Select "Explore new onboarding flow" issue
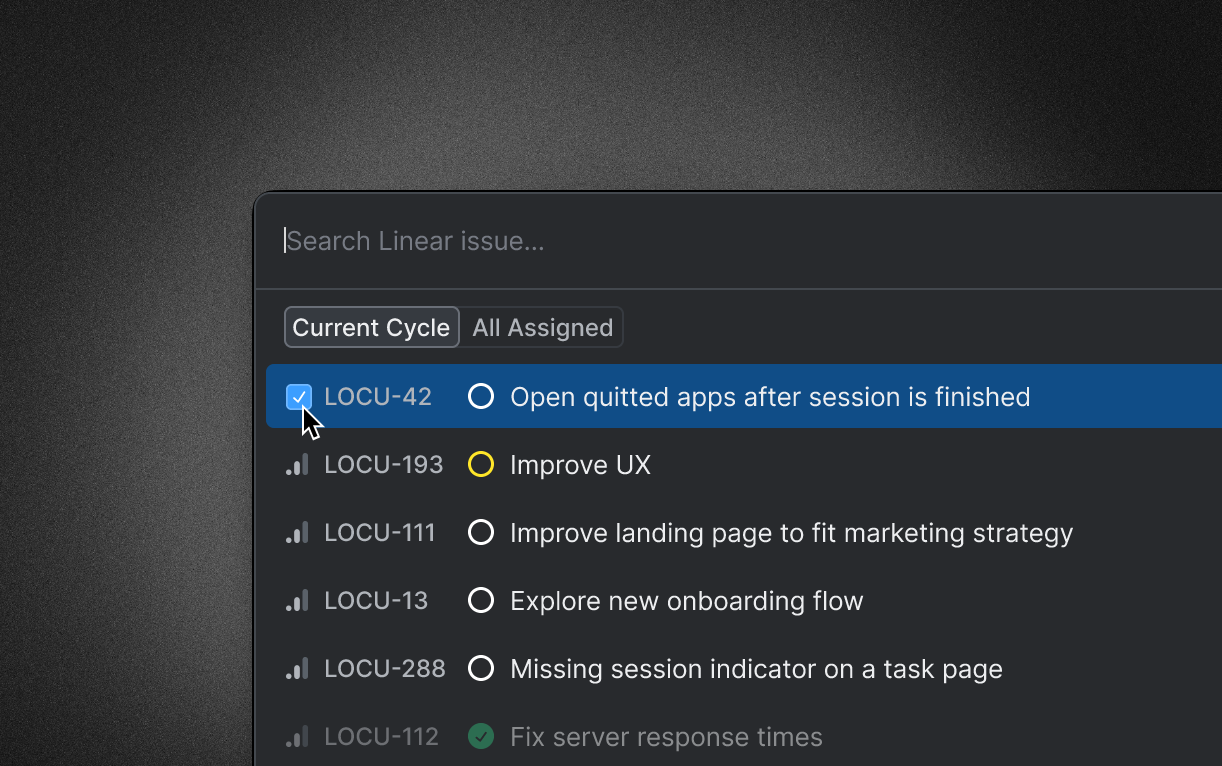 (686, 601)
